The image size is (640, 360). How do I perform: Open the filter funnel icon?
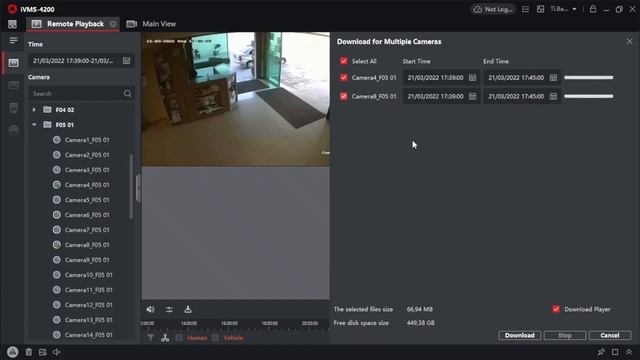pos(151,338)
